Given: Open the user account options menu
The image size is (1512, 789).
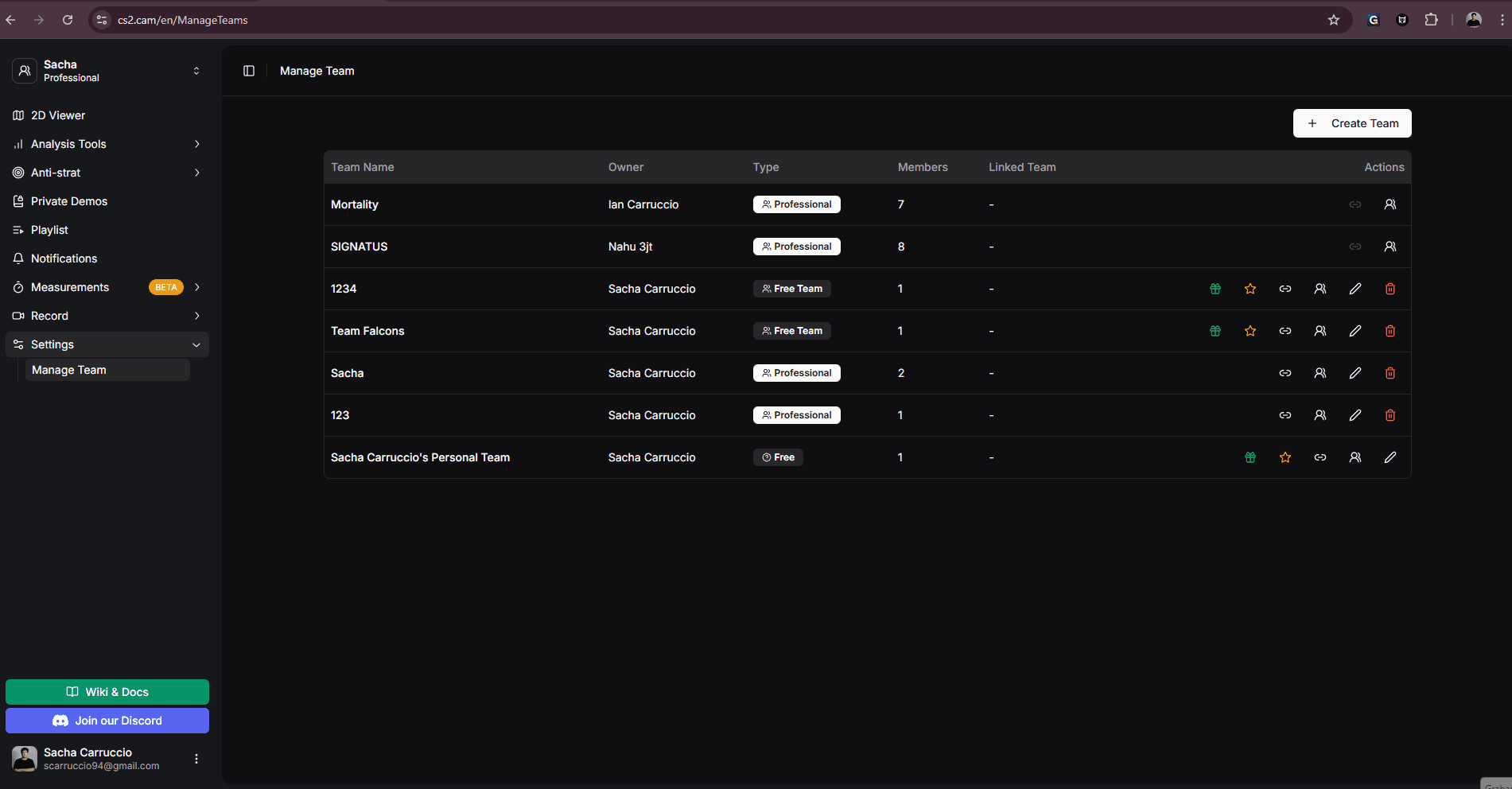Looking at the screenshot, I should pyautogui.click(x=196, y=759).
